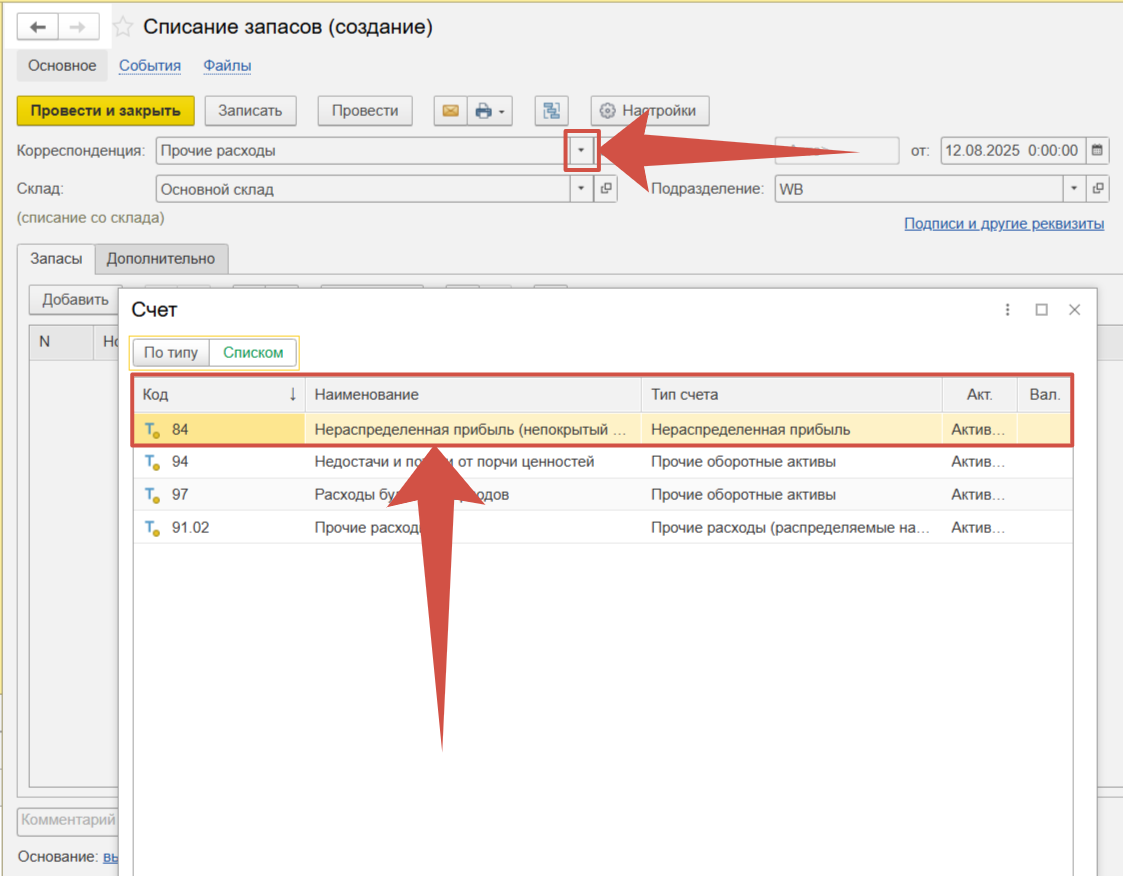Open Подписи и другие реквизиты link
The width and height of the screenshot is (1123, 876).
point(1003,224)
